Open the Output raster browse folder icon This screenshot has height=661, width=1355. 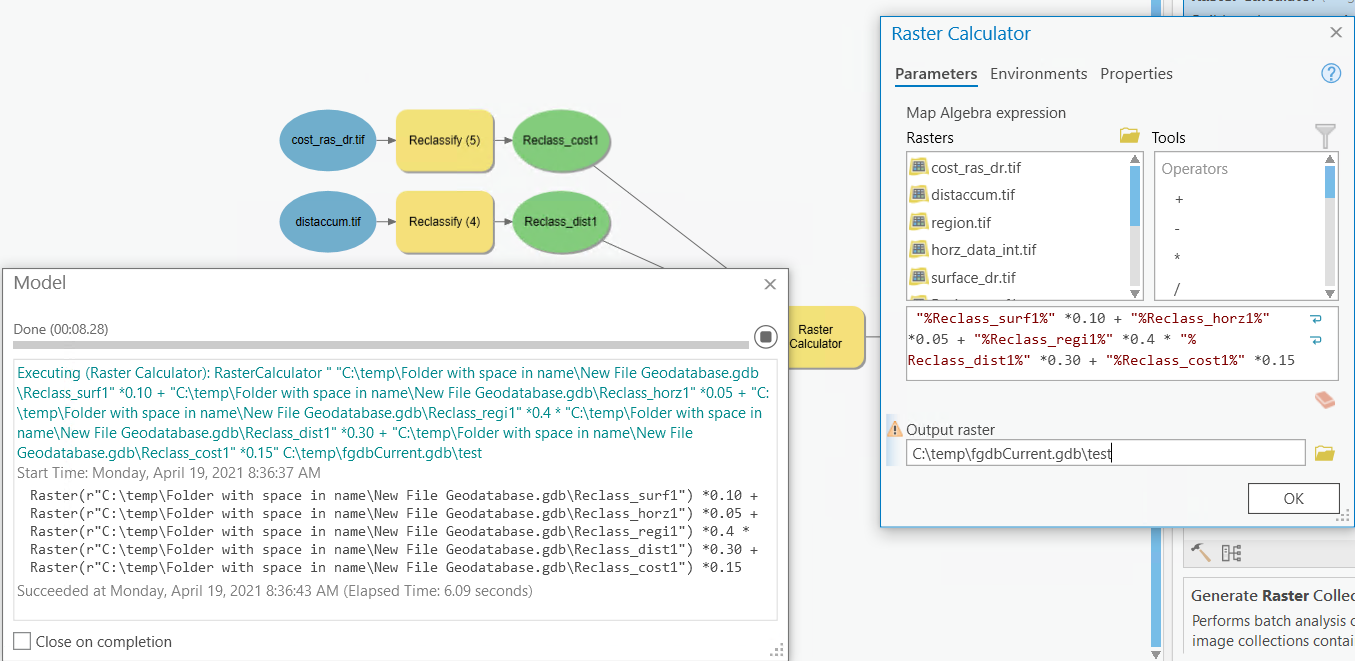coord(1326,452)
